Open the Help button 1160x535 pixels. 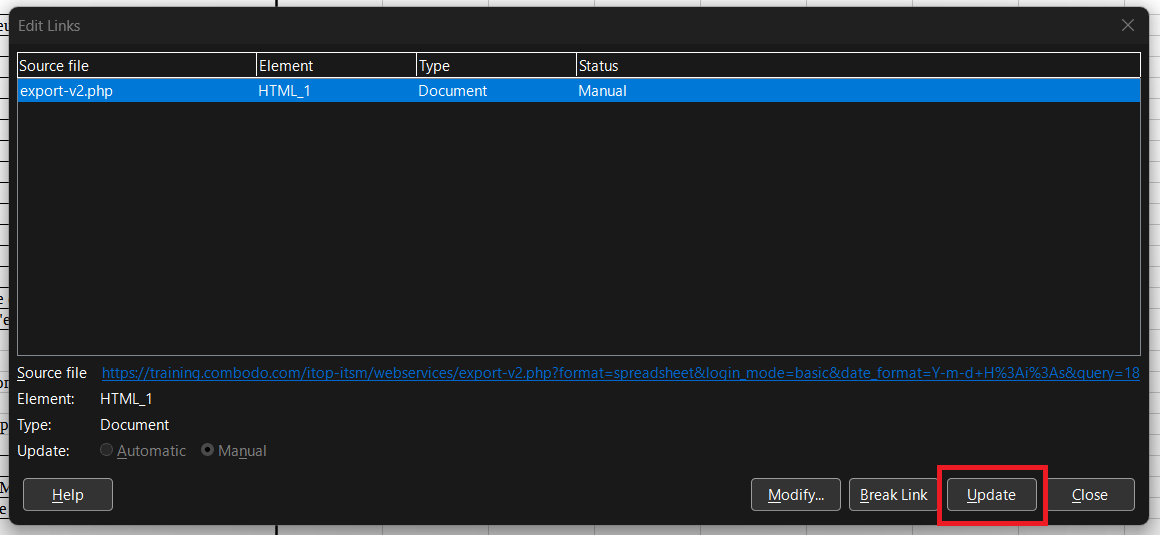pyautogui.click(x=68, y=495)
